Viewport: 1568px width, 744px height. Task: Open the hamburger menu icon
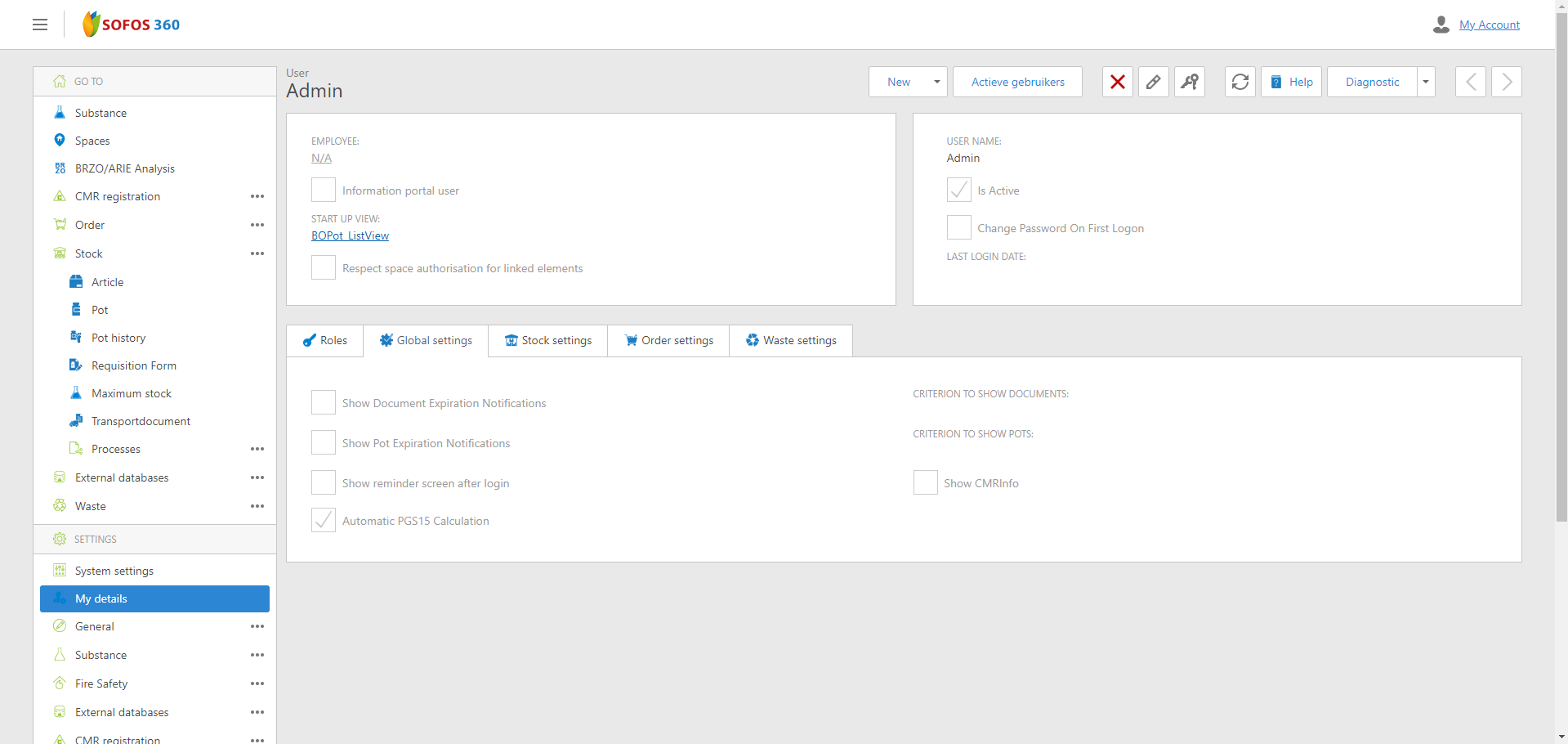40,25
